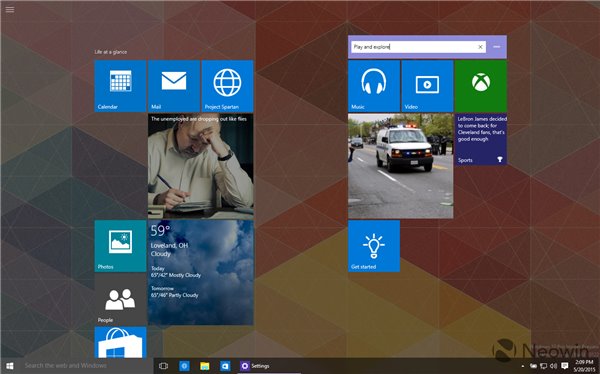The image size is (600, 374).
Task: Click the battery icon in system tray
Action: pos(533,366)
